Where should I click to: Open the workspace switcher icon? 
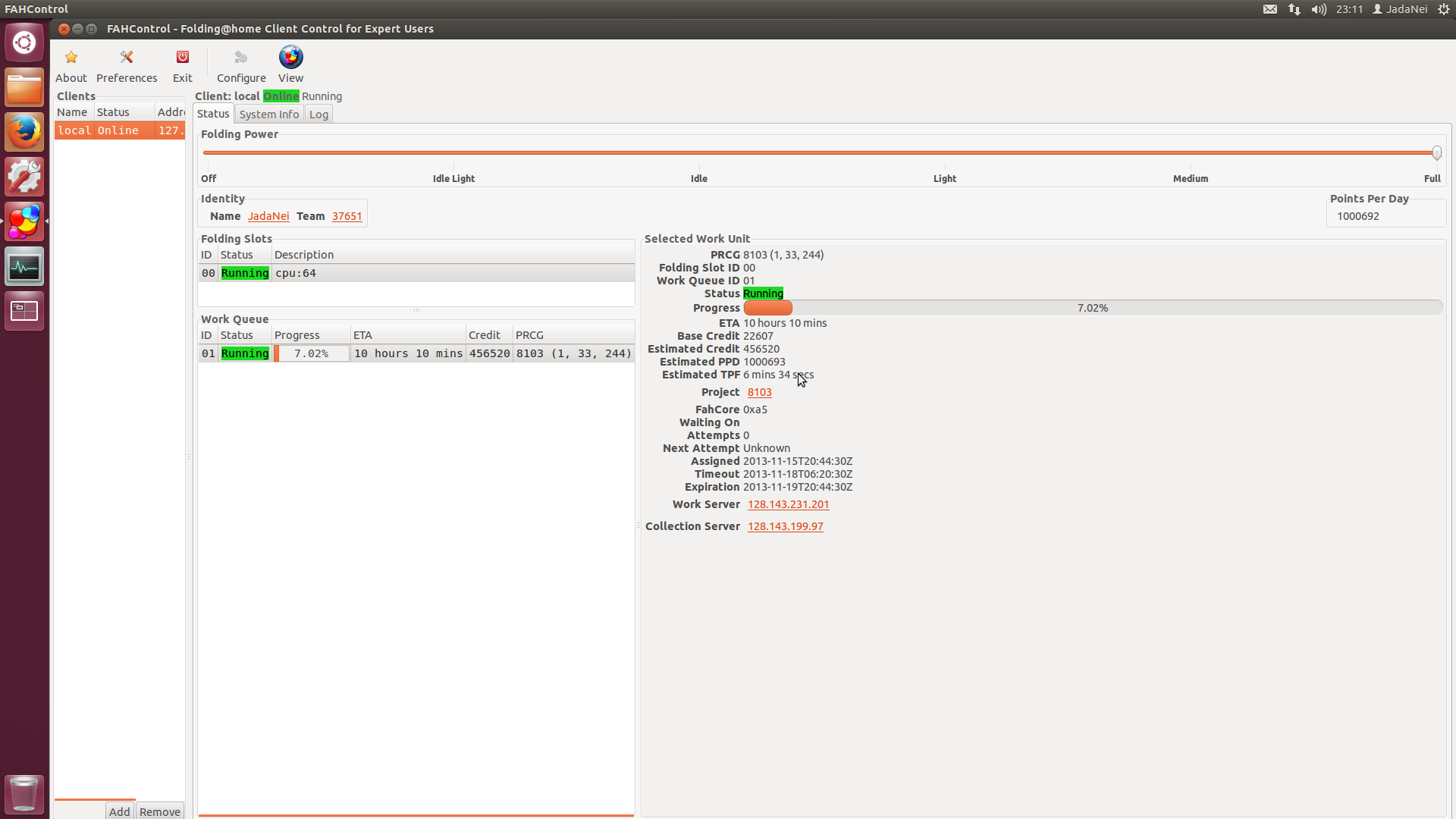pyautogui.click(x=24, y=311)
